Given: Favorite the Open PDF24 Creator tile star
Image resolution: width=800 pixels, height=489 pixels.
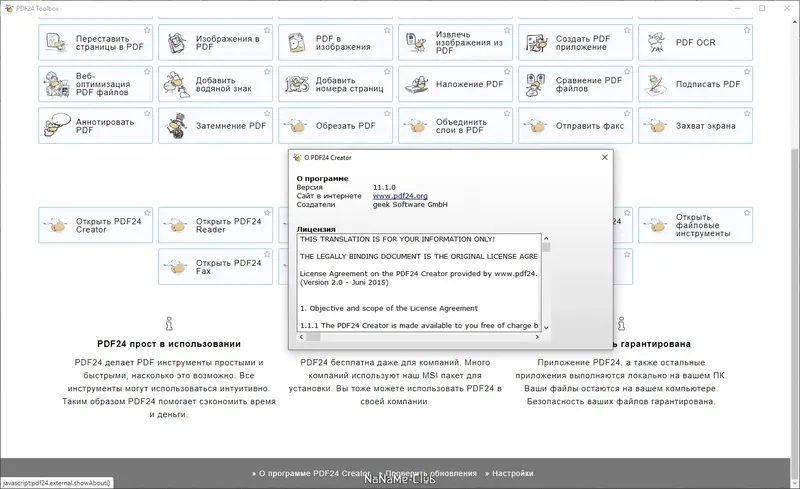Looking at the screenshot, I should (147, 212).
